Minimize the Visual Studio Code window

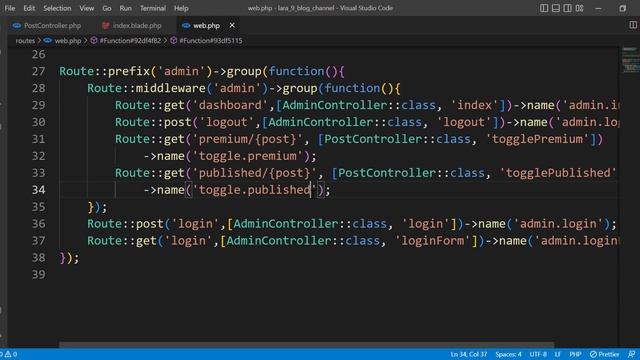coord(598,8)
